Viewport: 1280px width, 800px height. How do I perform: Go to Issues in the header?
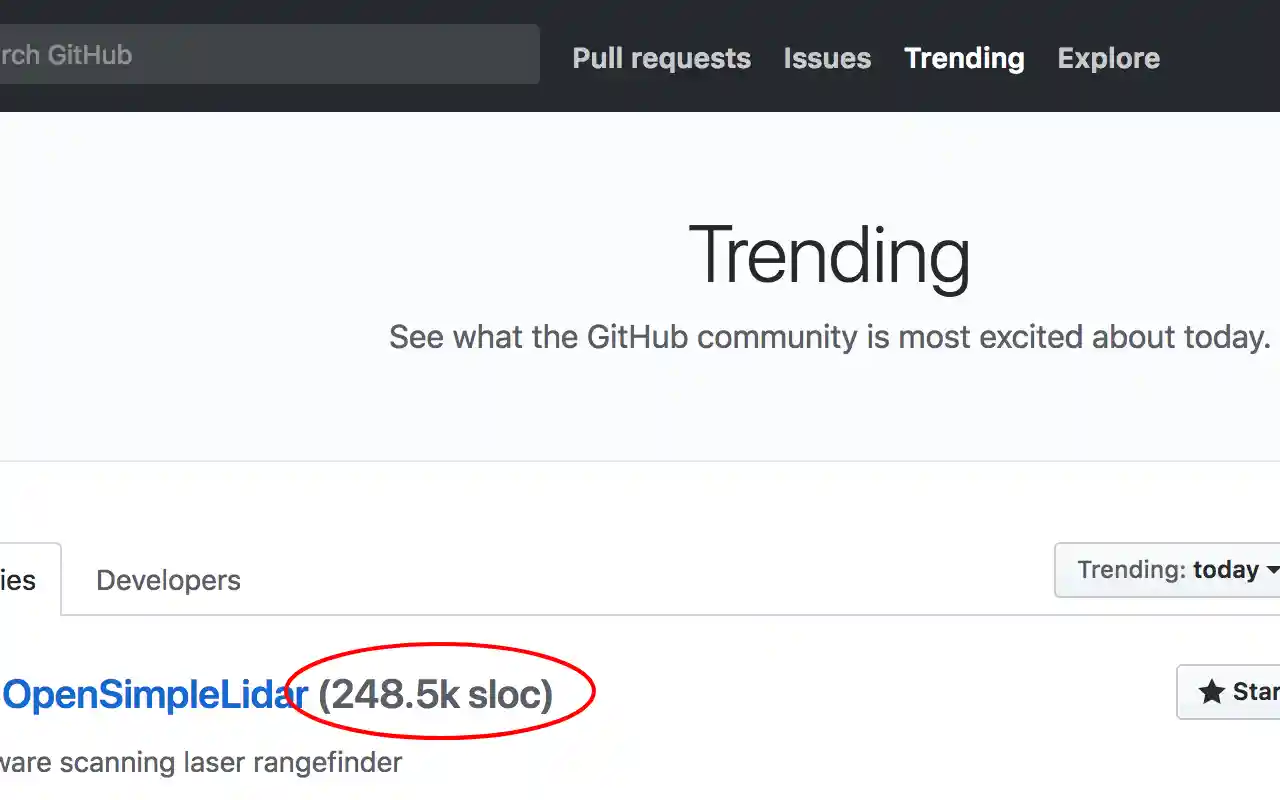coord(827,58)
